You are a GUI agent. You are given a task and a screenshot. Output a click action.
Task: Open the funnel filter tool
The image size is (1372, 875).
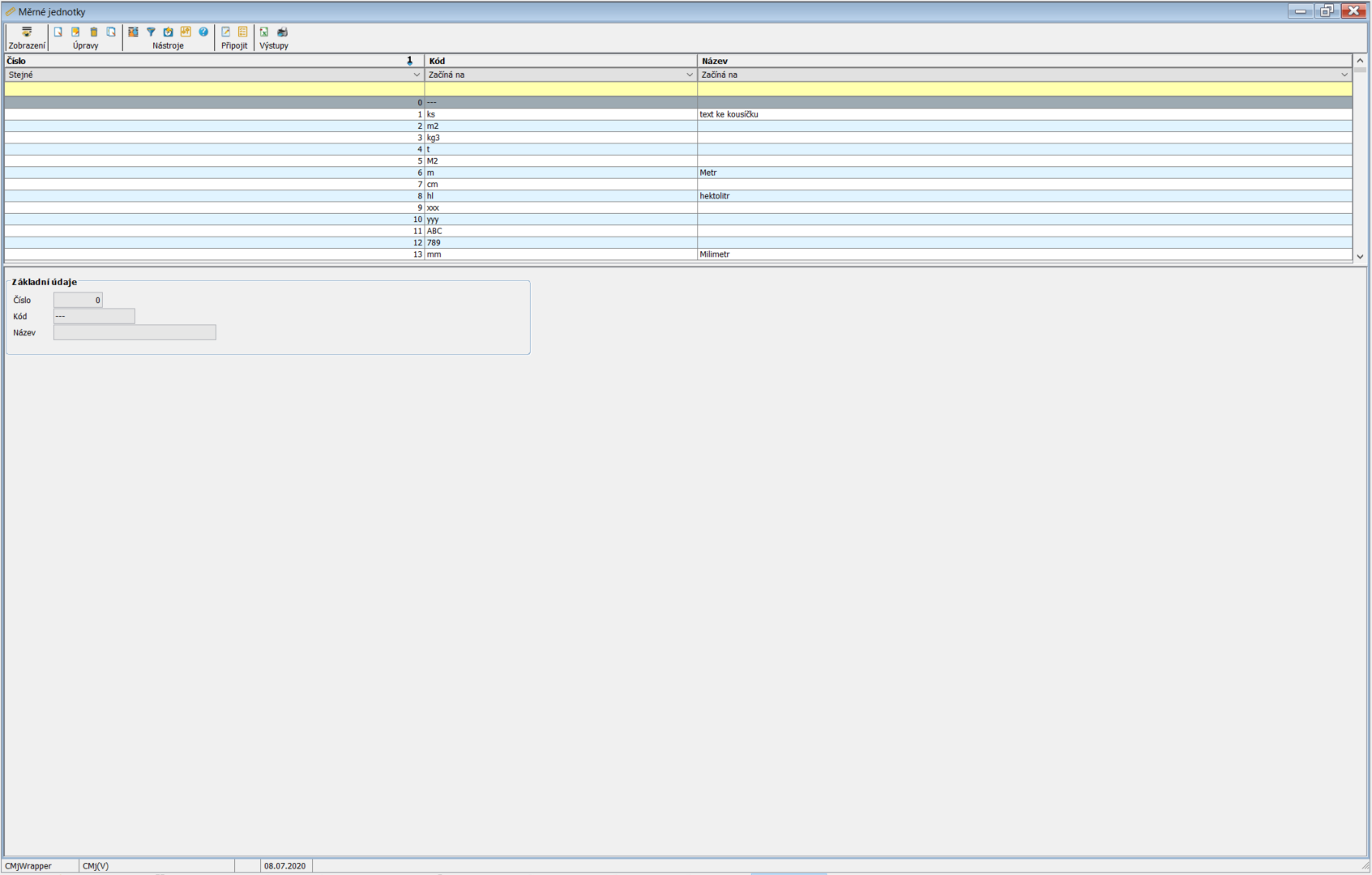pos(151,32)
